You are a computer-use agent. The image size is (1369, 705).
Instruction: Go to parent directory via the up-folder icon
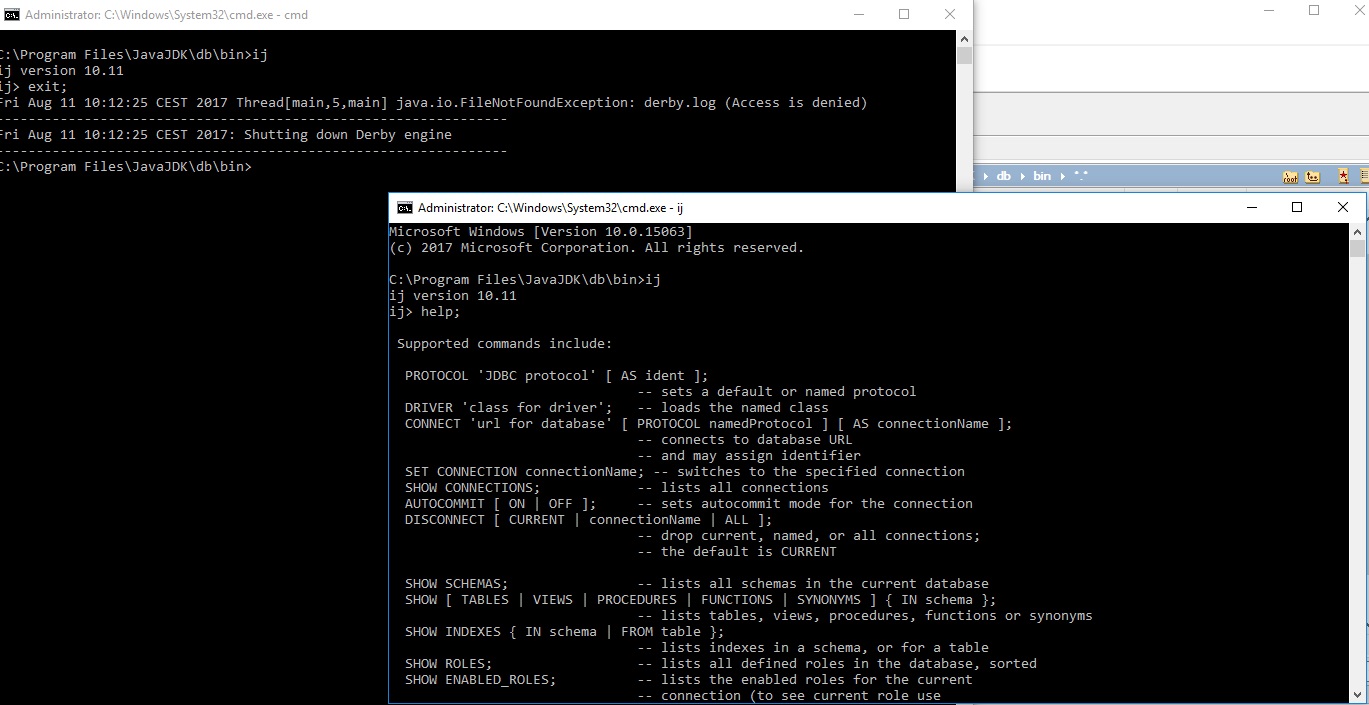point(1313,177)
